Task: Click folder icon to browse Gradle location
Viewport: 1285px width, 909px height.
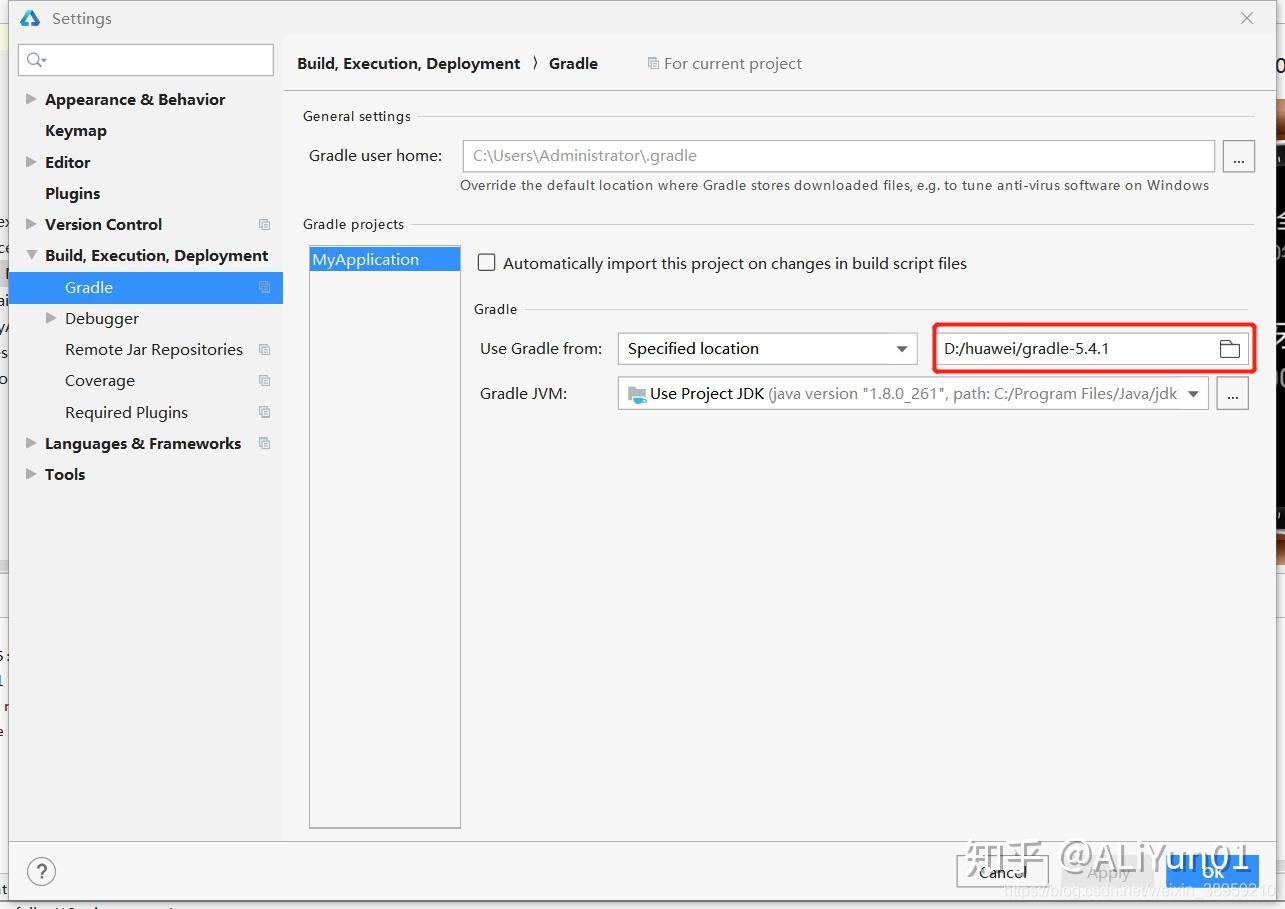Action: click(x=1229, y=349)
